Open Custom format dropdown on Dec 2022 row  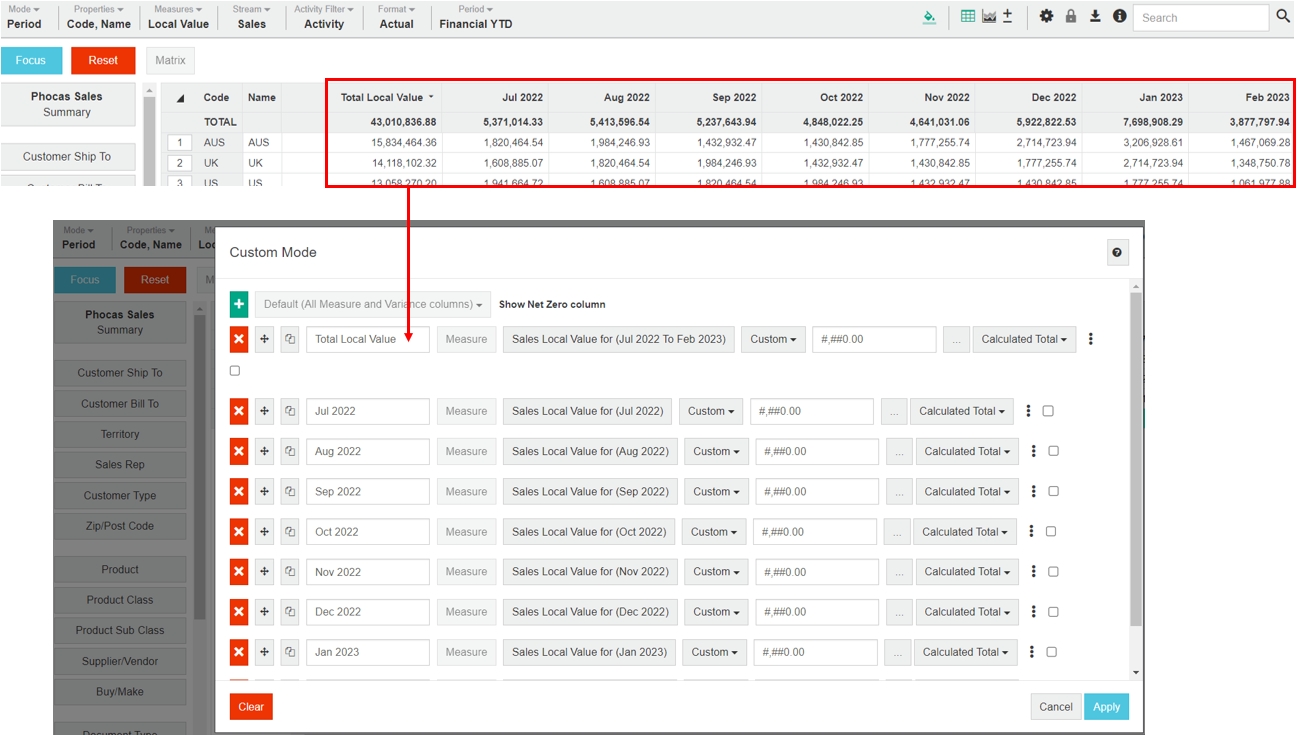pos(716,612)
